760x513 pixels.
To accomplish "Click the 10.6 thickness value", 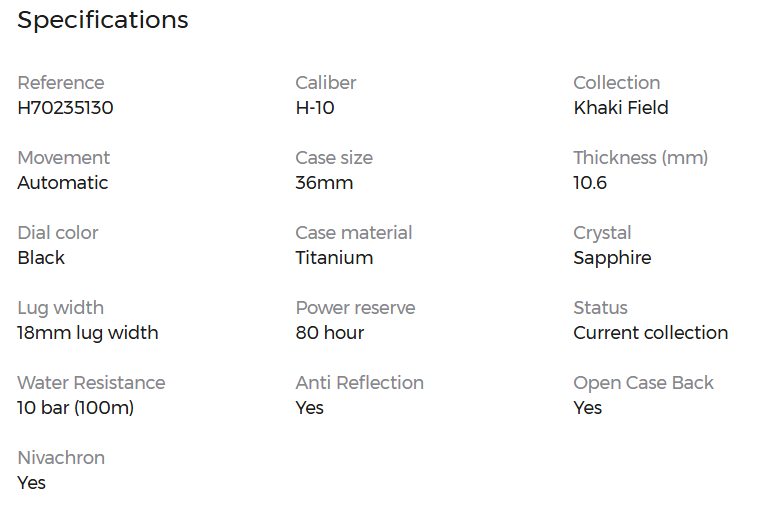I will pos(590,183).
